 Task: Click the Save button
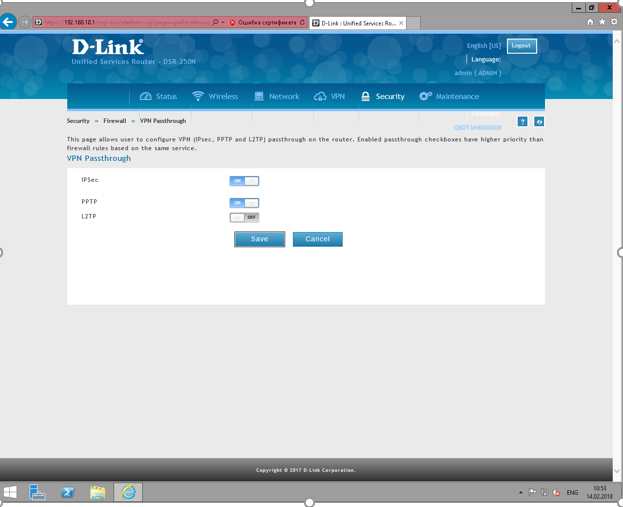pos(259,239)
